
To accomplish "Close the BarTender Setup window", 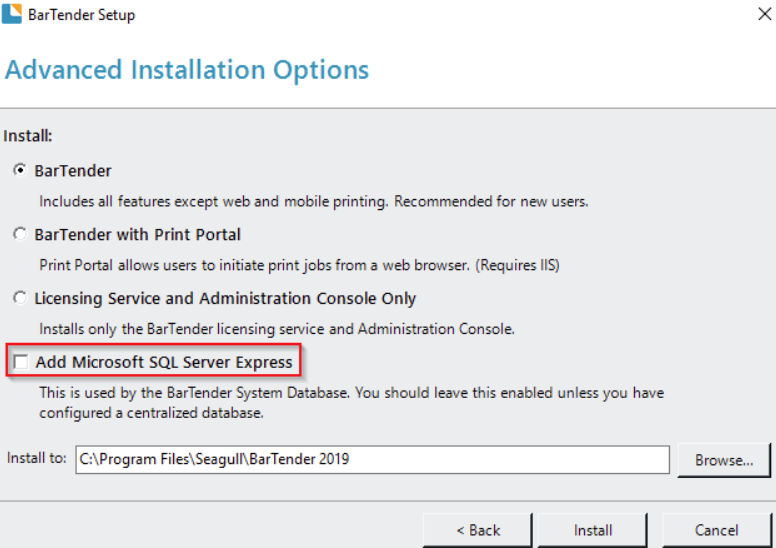I will pyautogui.click(x=764, y=14).
